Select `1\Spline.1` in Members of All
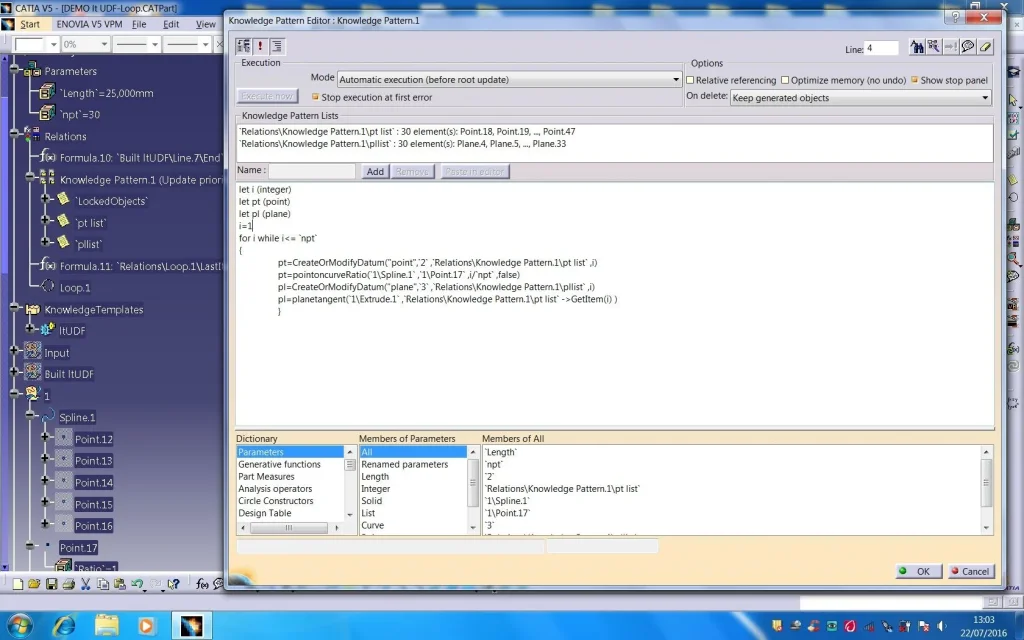Image resolution: width=1024 pixels, height=640 pixels. tap(507, 501)
